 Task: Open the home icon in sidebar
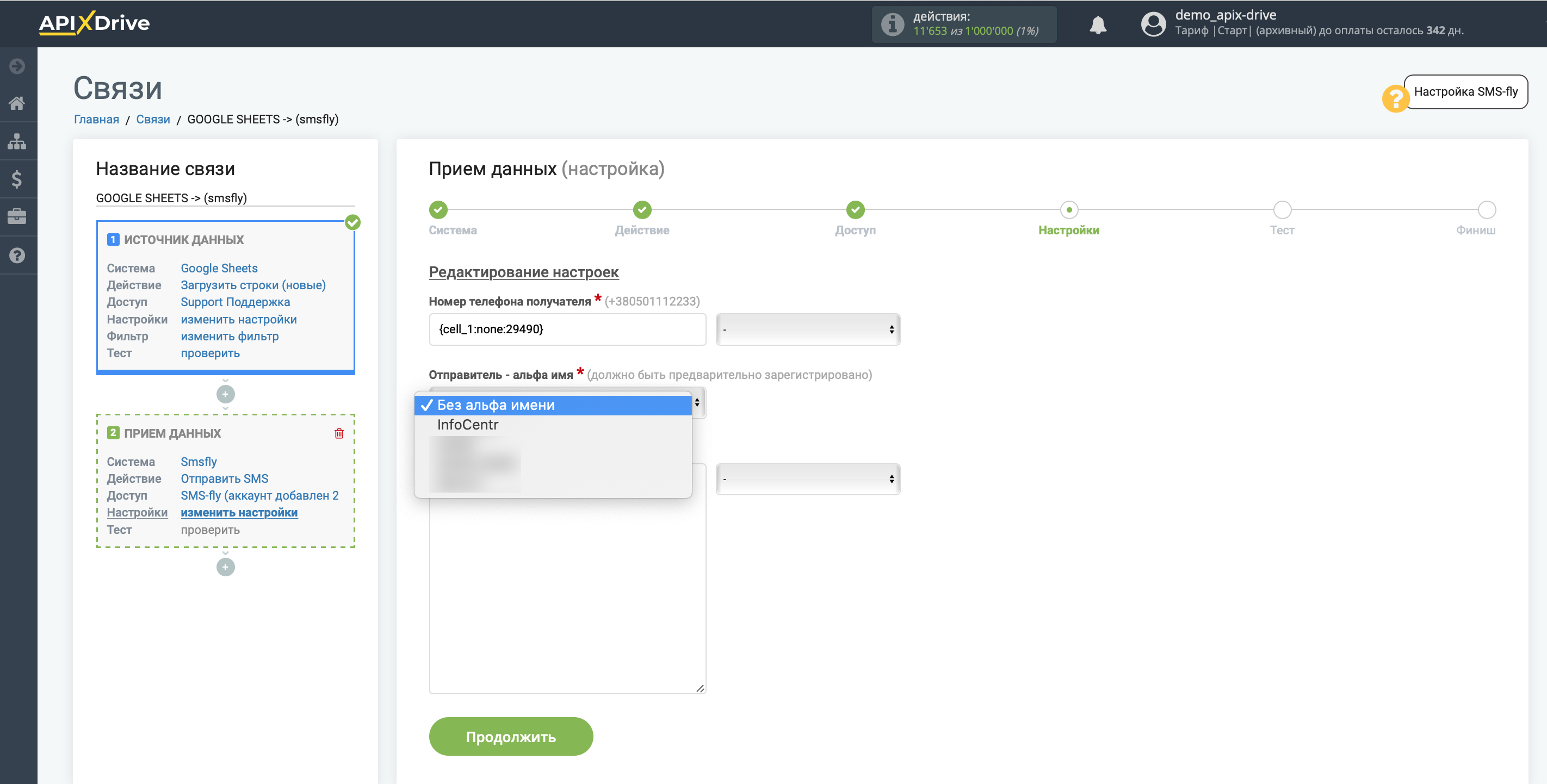[x=17, y=103]
